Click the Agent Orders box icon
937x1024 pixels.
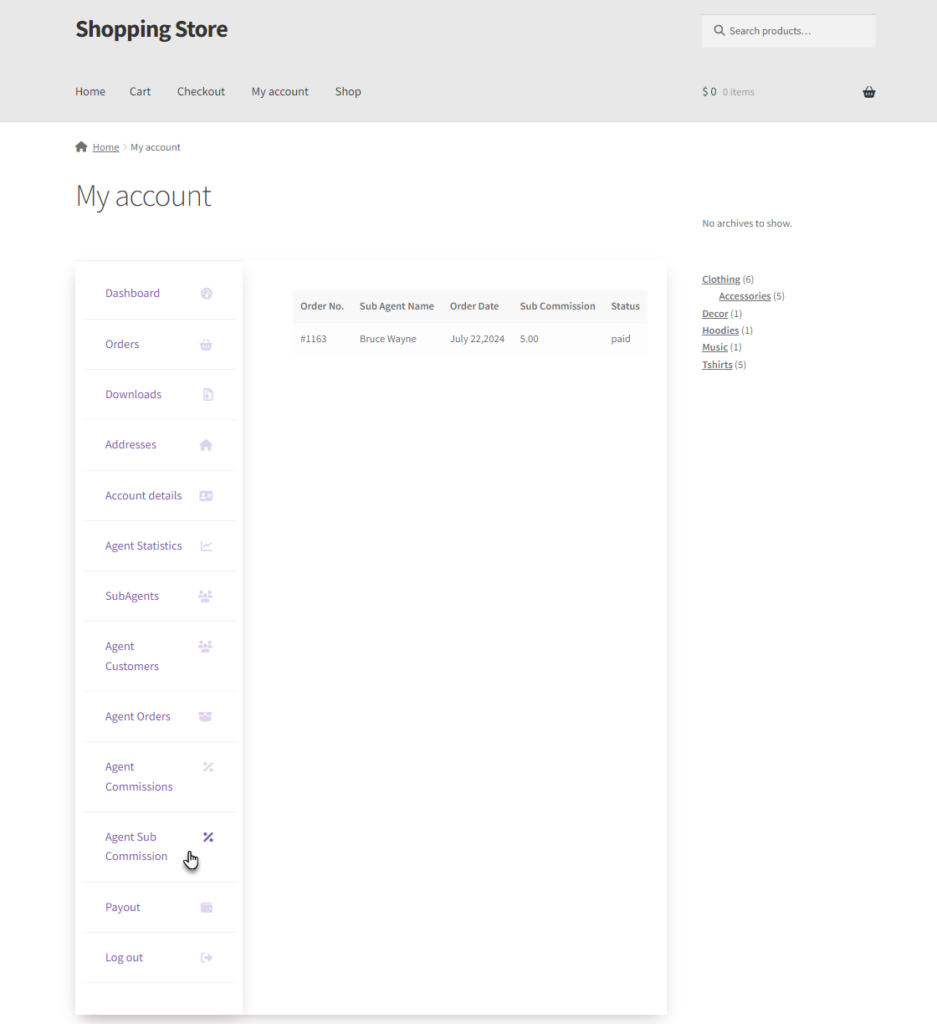(x=205, y=716)
